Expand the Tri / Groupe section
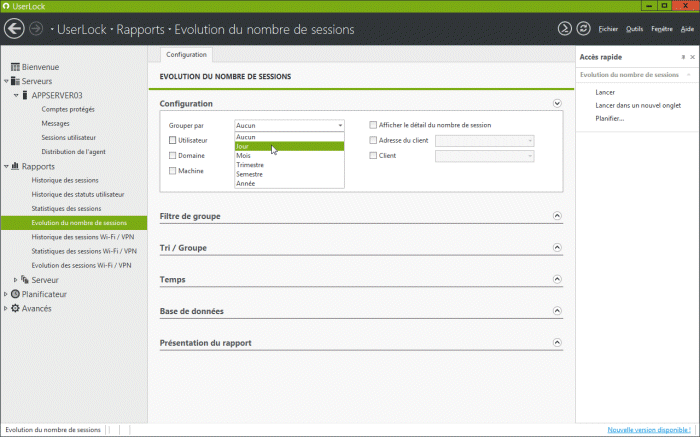Viewport: 700px width, 437px height. (557, 248)
